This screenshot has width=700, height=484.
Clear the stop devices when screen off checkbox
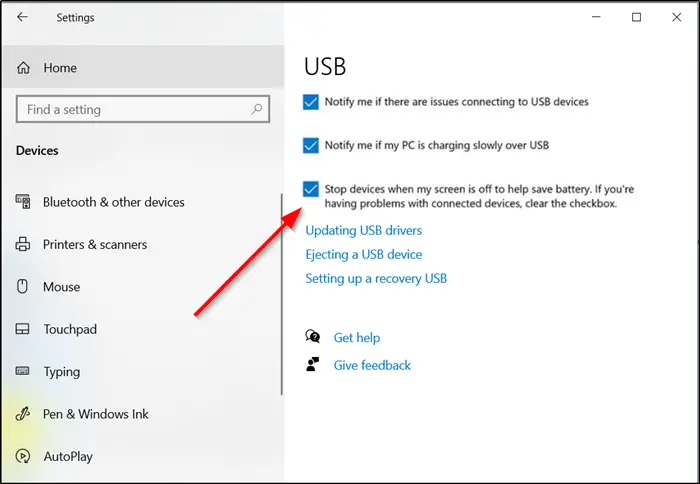[x=311, y=189]
